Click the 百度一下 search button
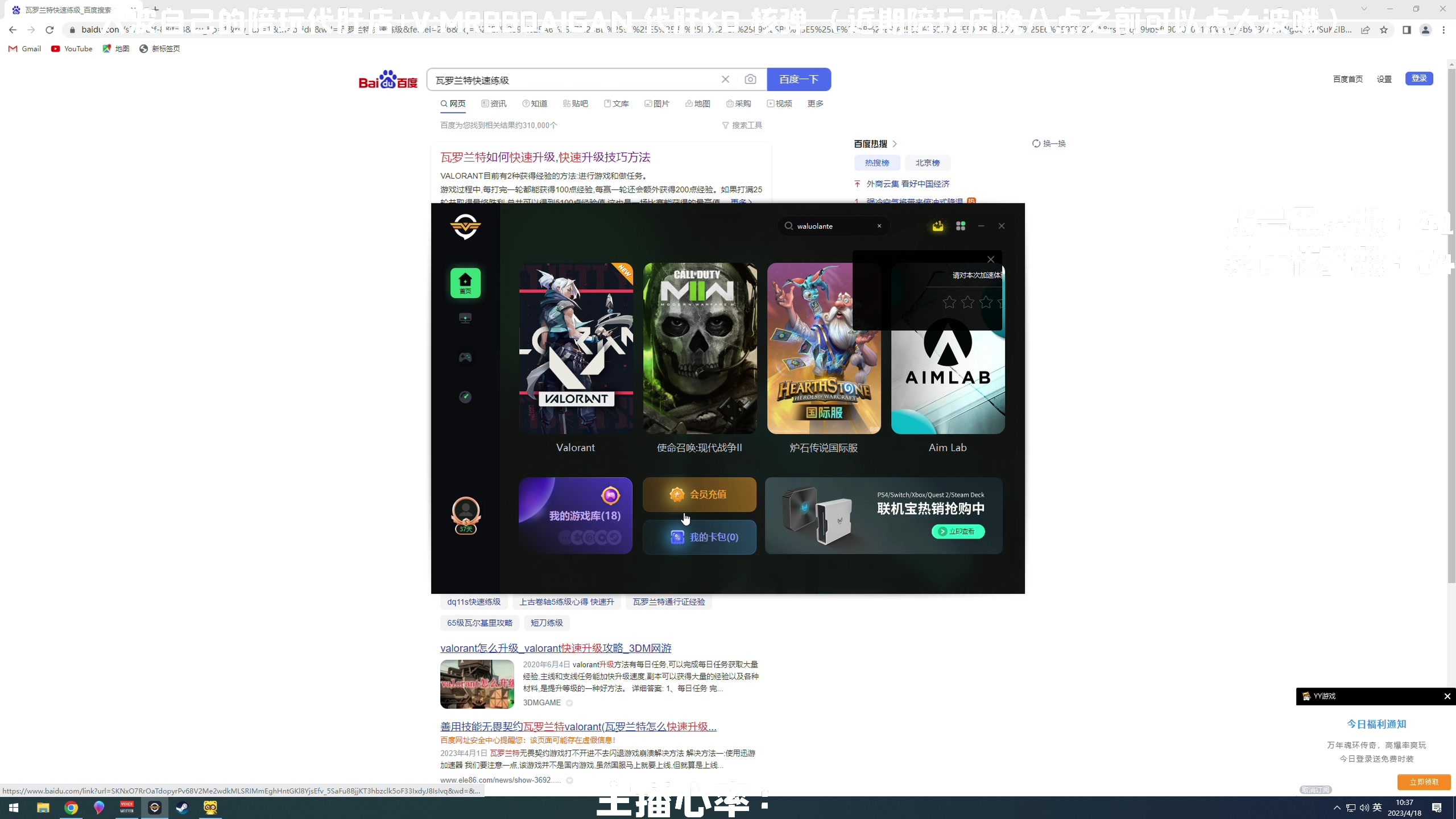This screenshot has height=819, width=1456. pos(799,79)
